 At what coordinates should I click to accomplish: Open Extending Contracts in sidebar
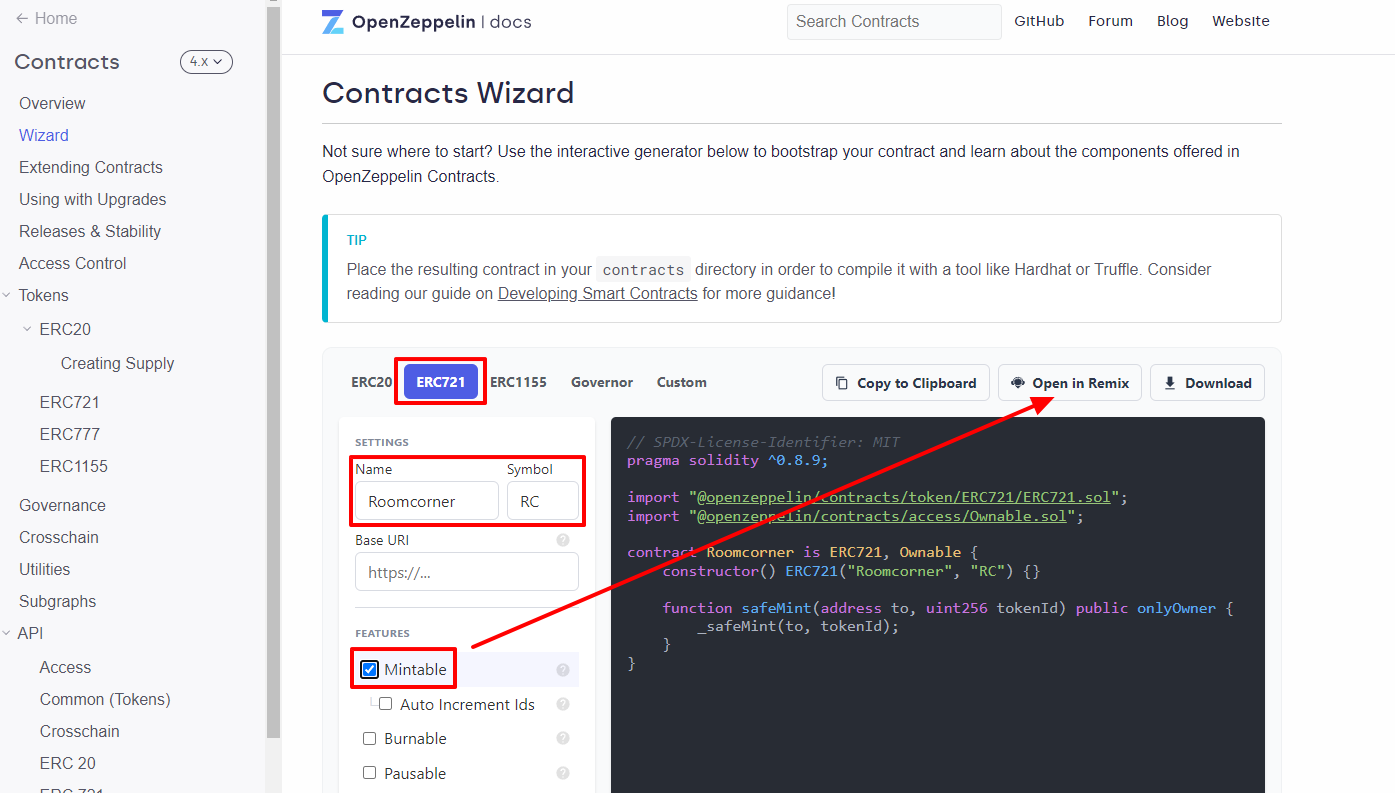91,167
